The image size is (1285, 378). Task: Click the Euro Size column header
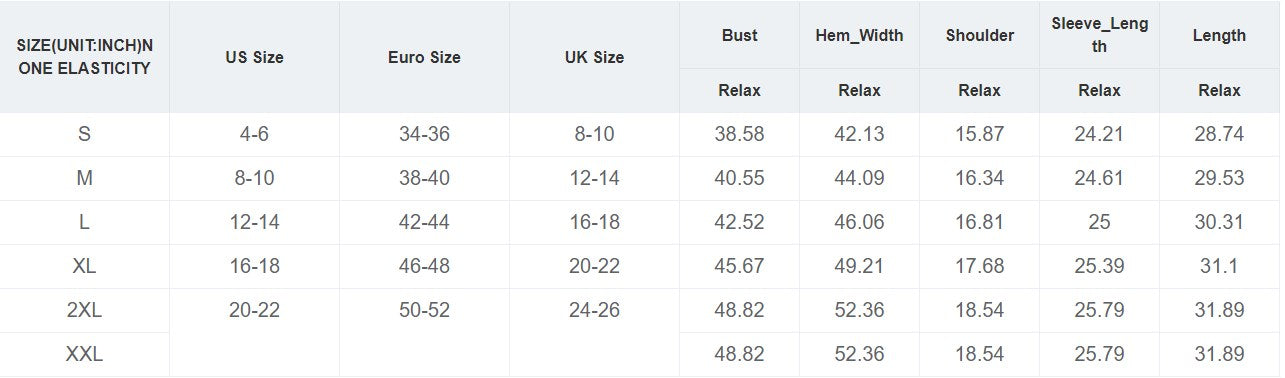pos(424,57)
